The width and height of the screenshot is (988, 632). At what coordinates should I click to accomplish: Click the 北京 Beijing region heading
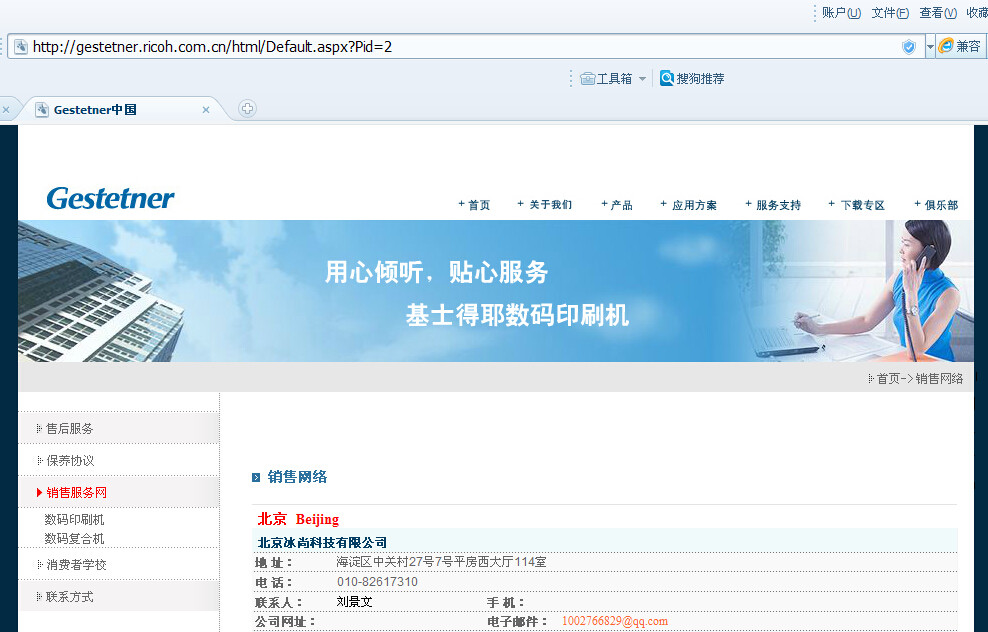tap(298, 519)
